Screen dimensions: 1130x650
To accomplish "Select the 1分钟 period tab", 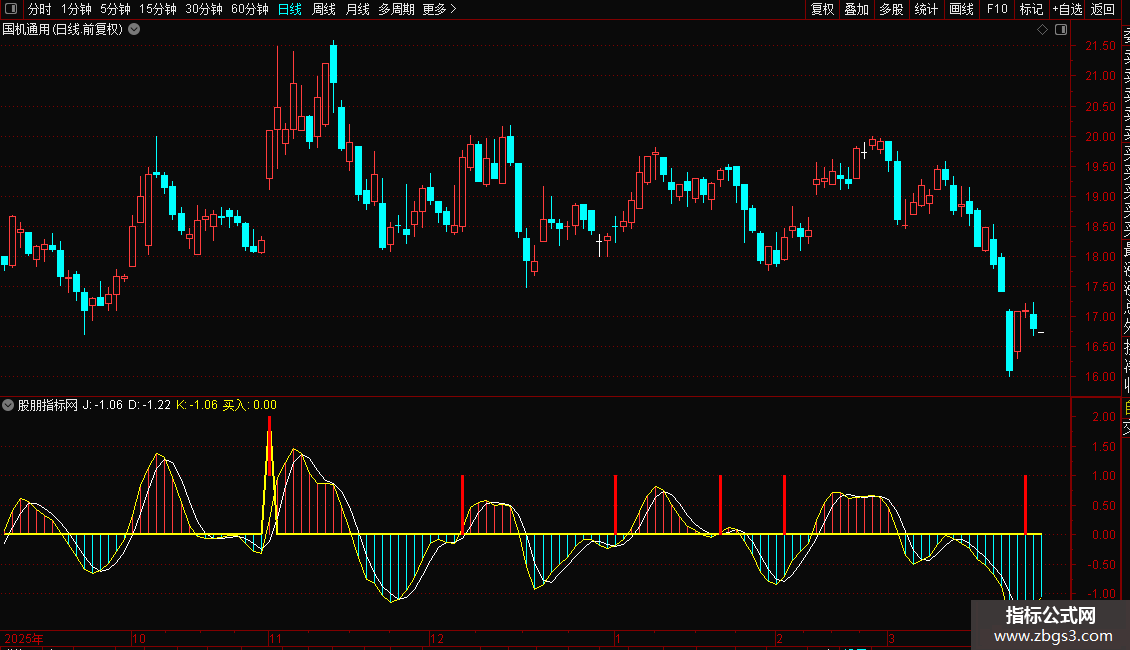I will pyautogui.click(x=76, y=9).
